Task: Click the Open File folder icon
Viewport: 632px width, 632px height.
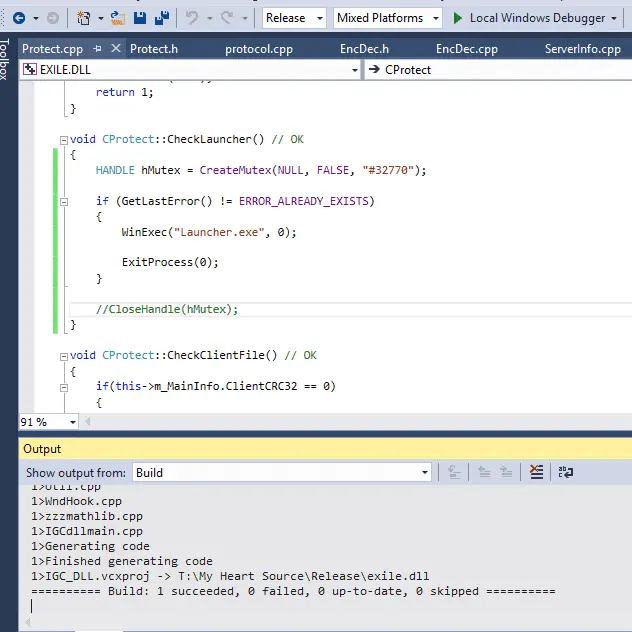Action: [118, 18]
